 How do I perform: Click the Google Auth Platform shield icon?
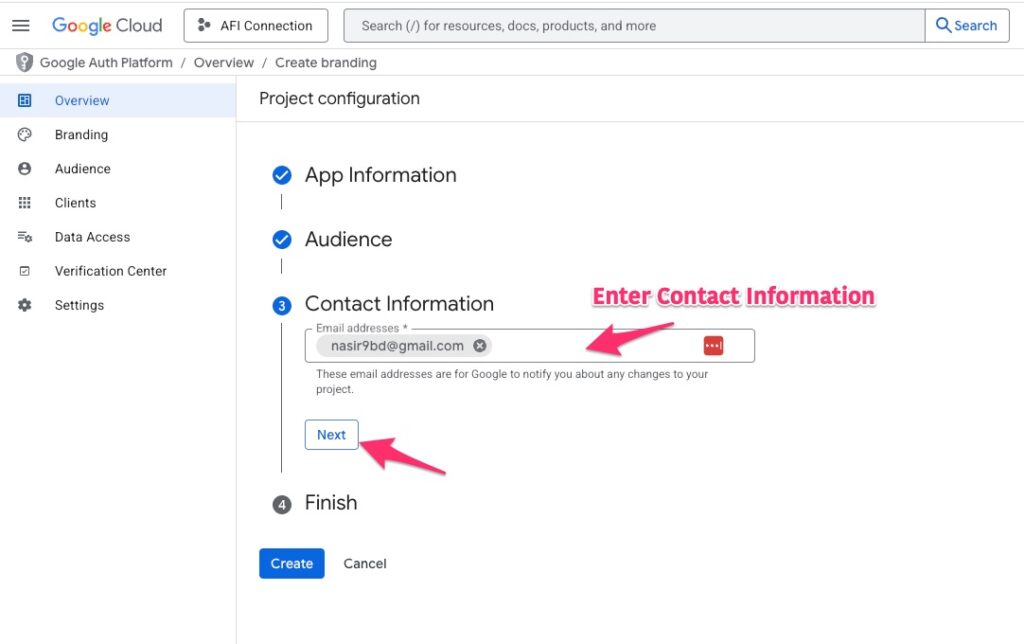pyautogui.click(x=24, y=62)
